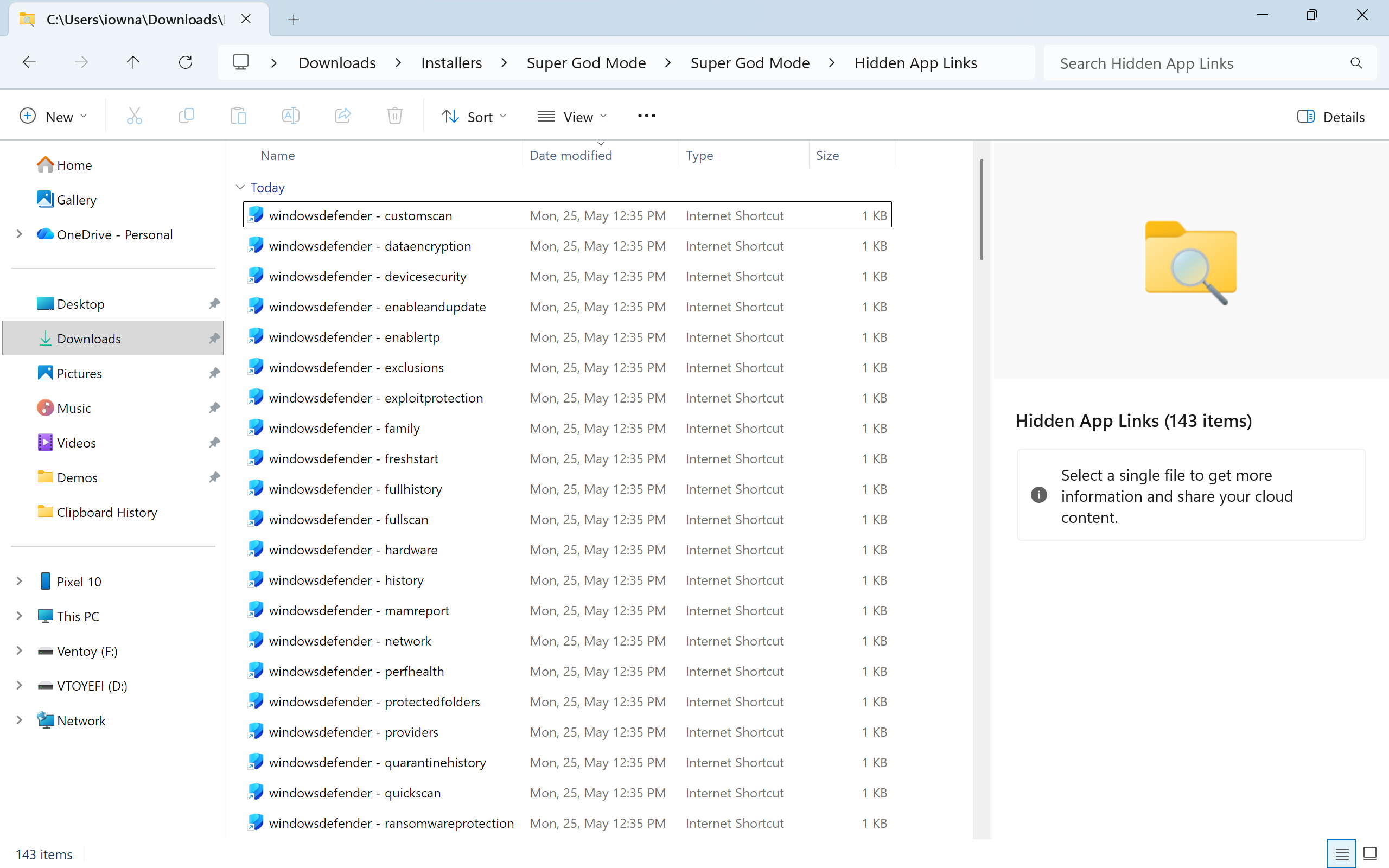
Task: Close the current Explorer tab
Action: (246, 19)
